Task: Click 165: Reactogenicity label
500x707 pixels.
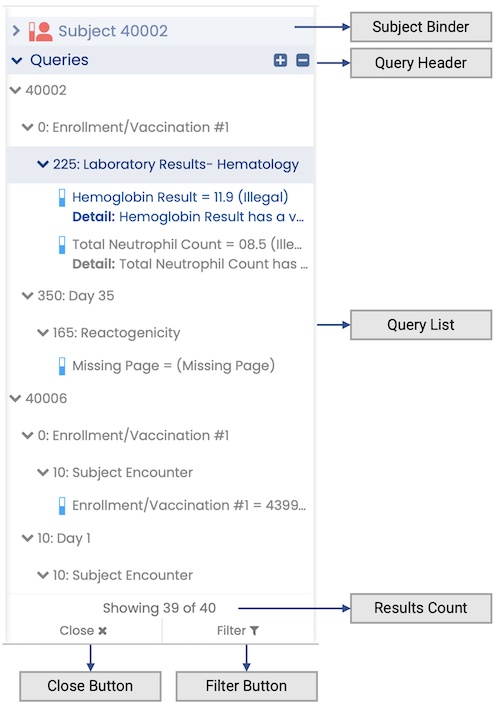Action: tap(116, 333)
